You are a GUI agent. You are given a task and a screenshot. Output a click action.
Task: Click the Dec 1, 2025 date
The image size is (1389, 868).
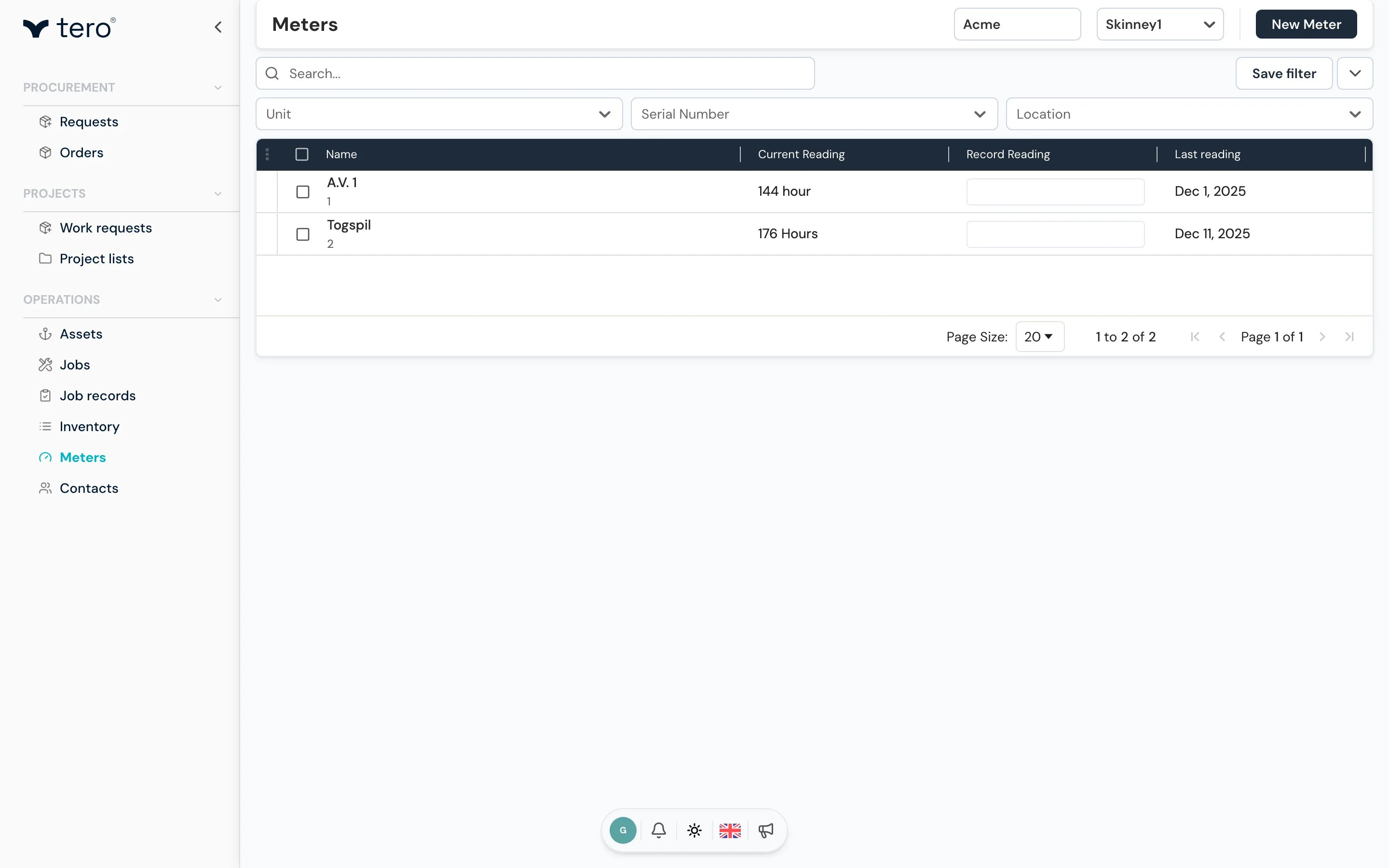1210,191
